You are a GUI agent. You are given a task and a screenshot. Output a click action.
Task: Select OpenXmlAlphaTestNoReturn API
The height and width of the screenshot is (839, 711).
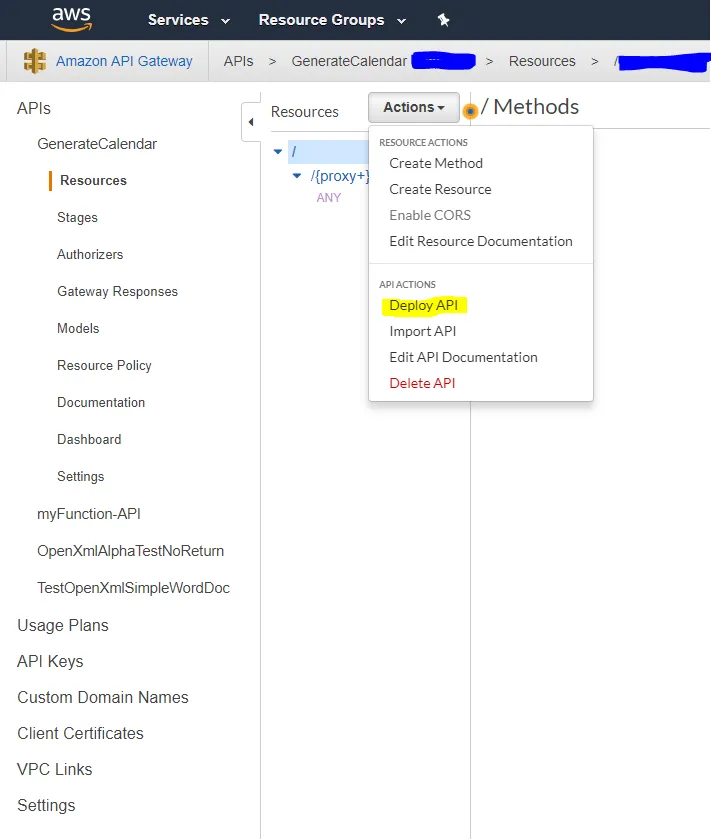[x=131, y=551]
